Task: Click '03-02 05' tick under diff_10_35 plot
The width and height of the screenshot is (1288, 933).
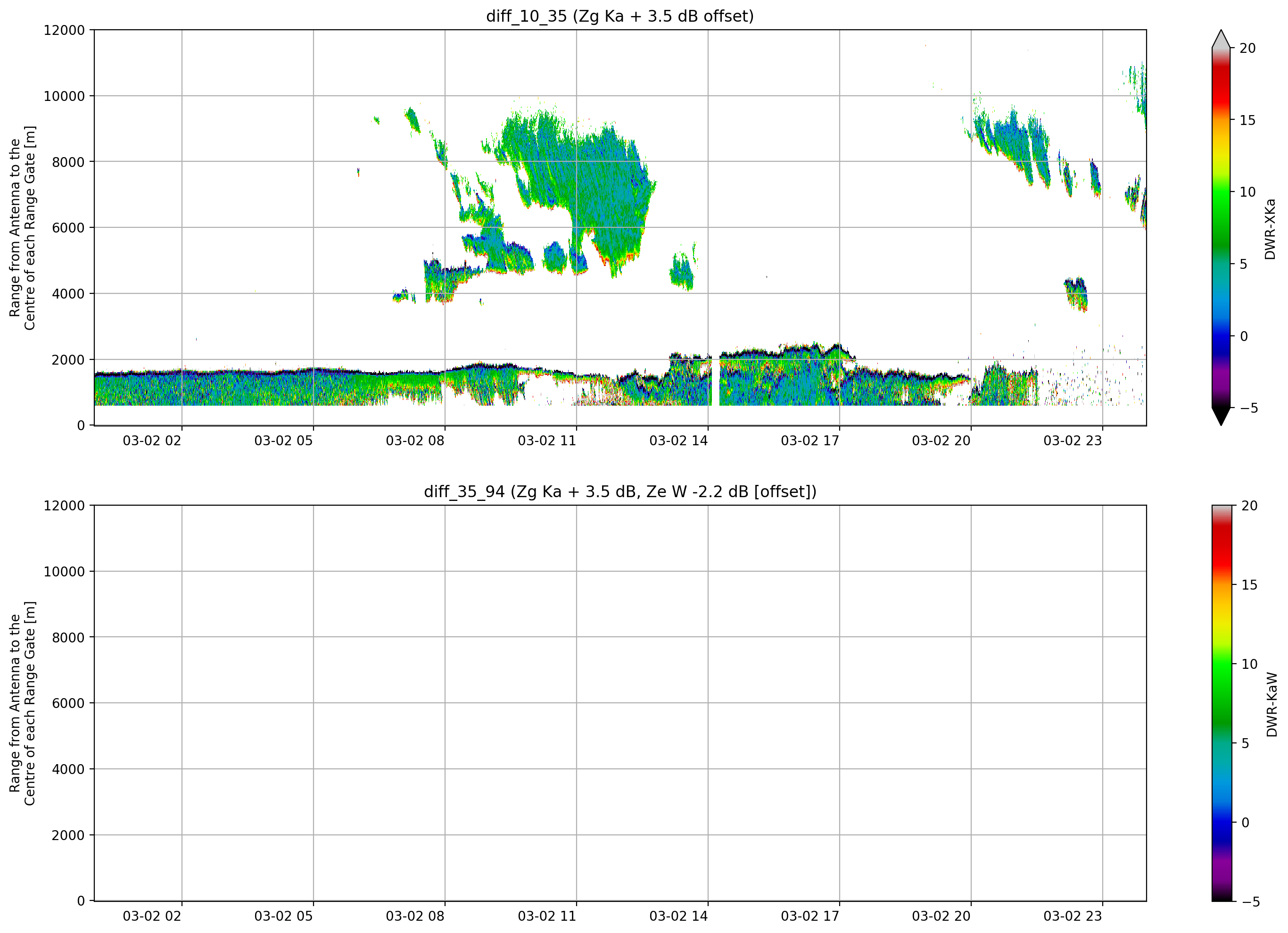Action: point(283,441)
